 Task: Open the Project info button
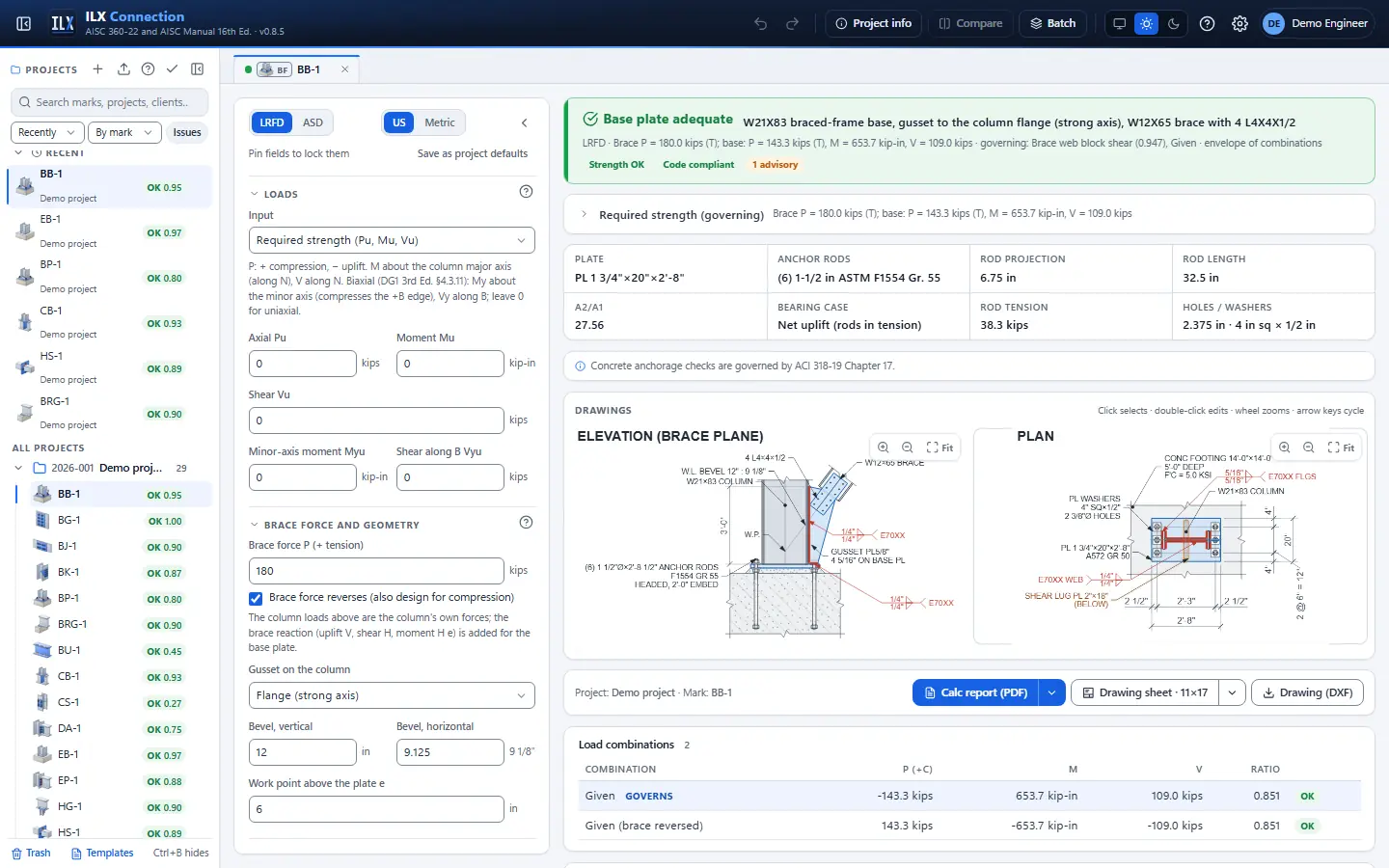(x=873, y=23)
